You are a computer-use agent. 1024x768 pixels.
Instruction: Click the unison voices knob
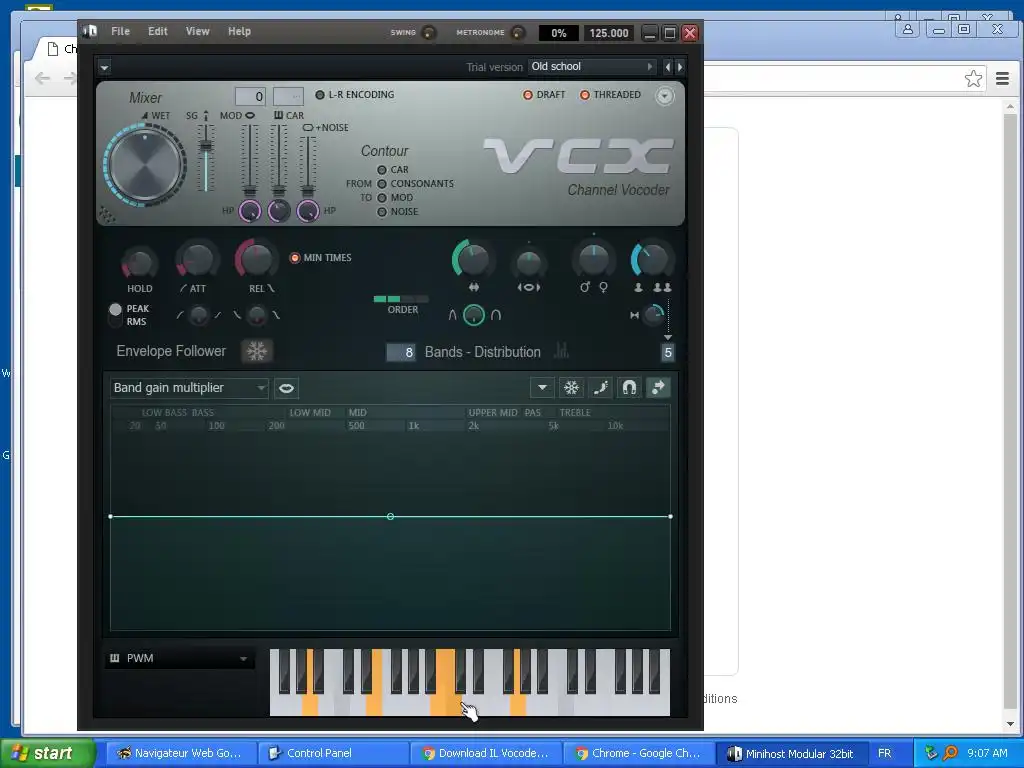click(651, 260)
